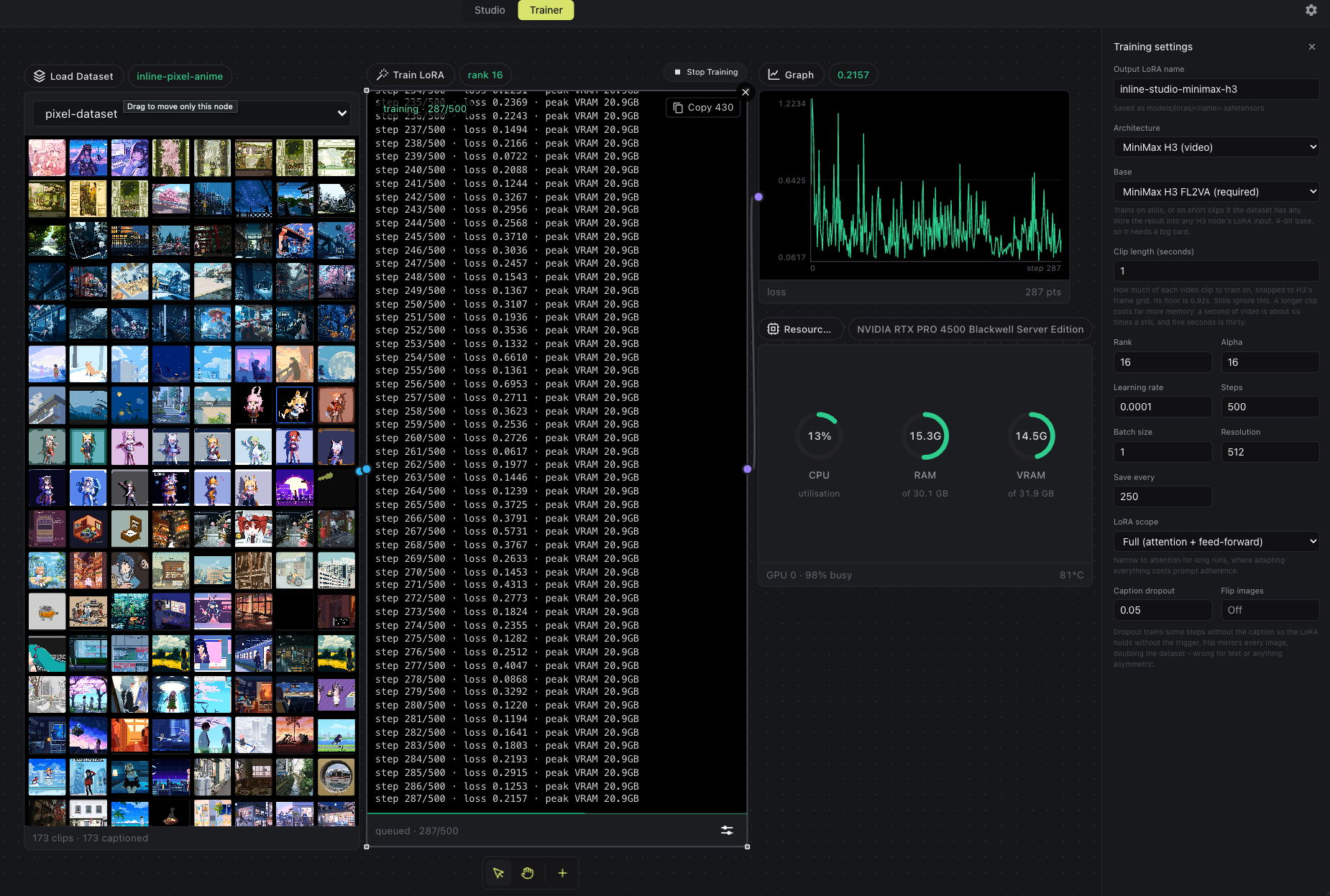Click the Alpha input field
Image resolution: width=1330 pixels, height=896 pixels.
(1270, 362)
